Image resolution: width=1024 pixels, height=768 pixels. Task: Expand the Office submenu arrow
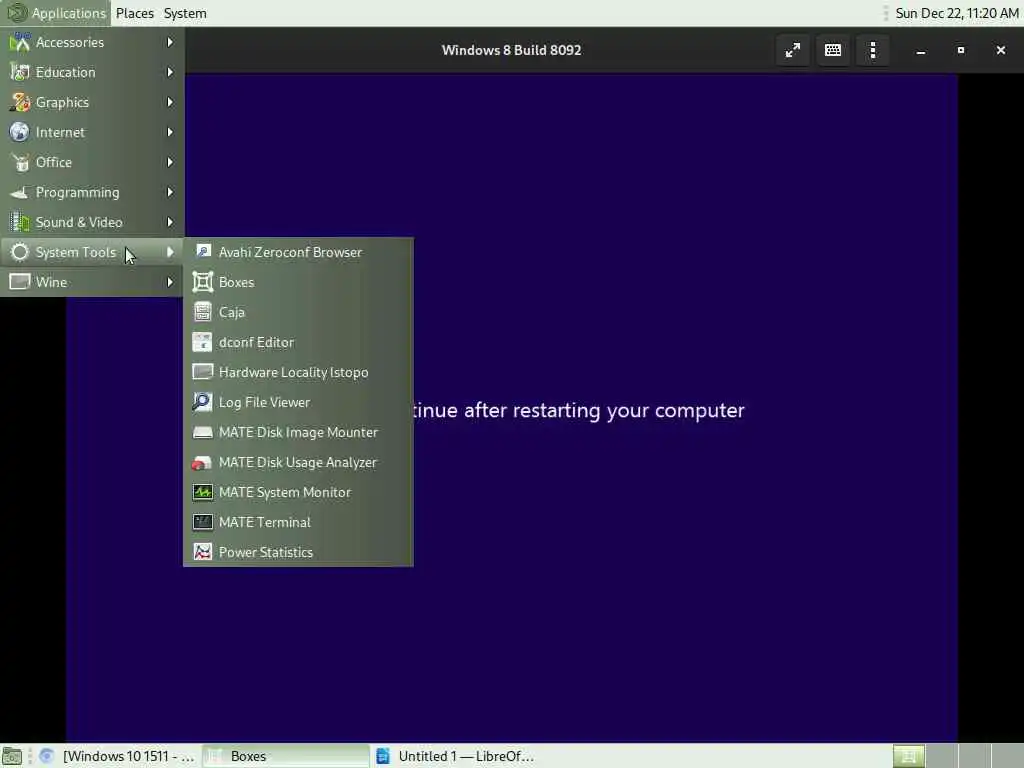pyautogui.click(x=170, y=163)
